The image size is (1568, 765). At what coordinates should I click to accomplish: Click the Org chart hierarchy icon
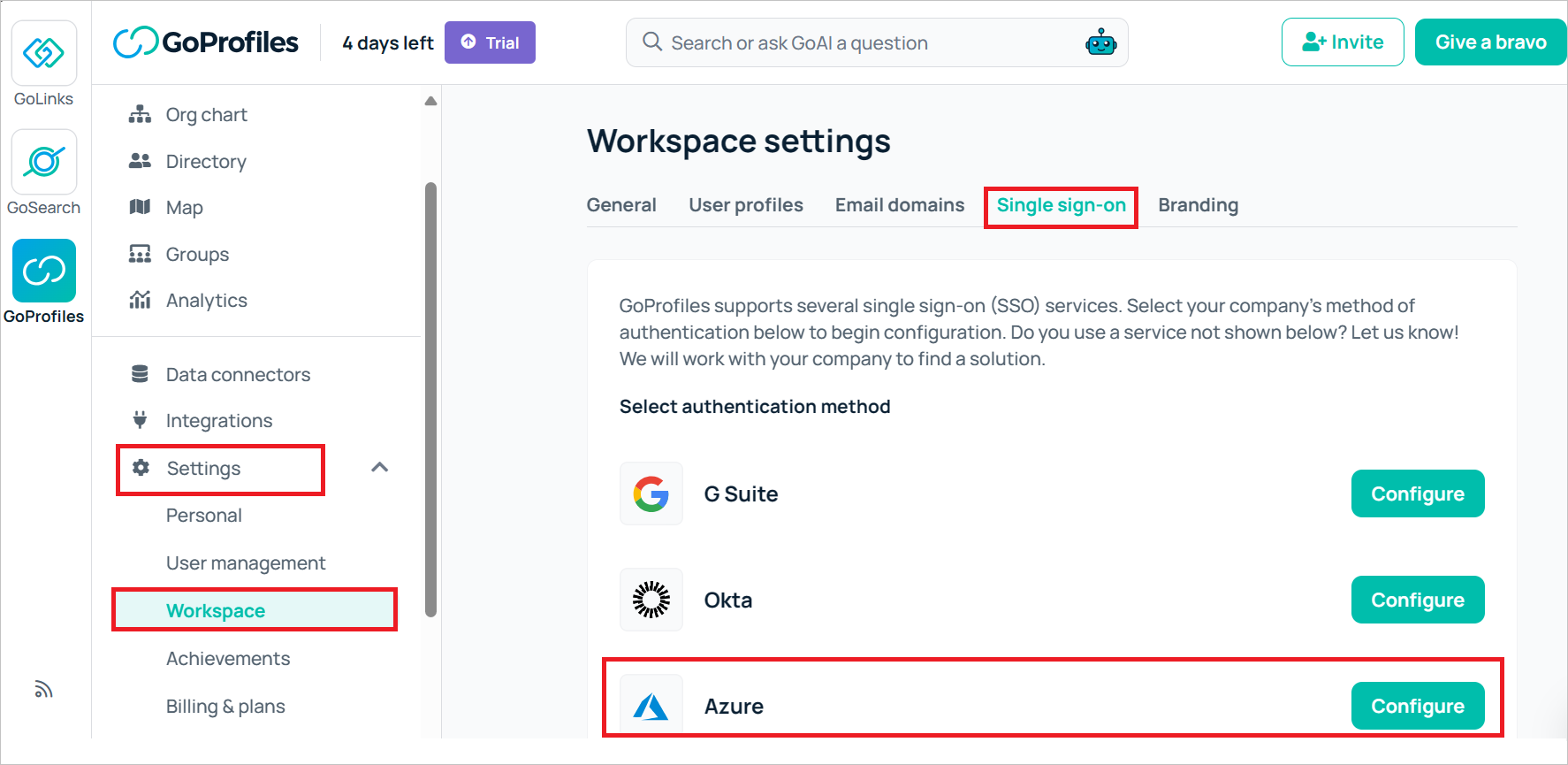[x=140, y=114]
